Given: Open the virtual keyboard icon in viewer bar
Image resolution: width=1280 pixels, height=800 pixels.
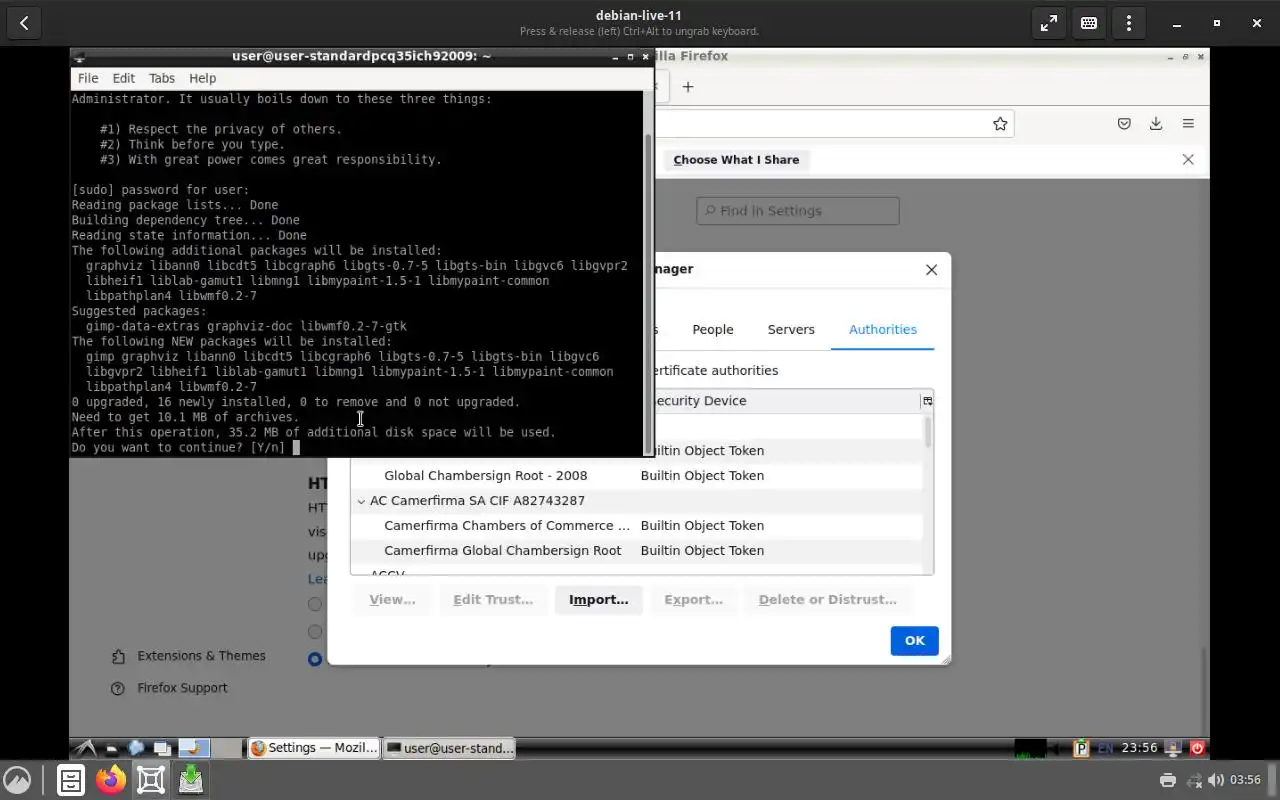Looking at the screenshot, I should coord(1089,23).
